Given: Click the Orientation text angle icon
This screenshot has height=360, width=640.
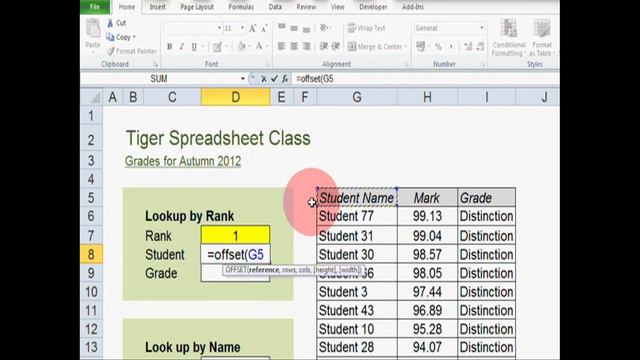Looking at the screenshot, I should [x=324, y=28].
